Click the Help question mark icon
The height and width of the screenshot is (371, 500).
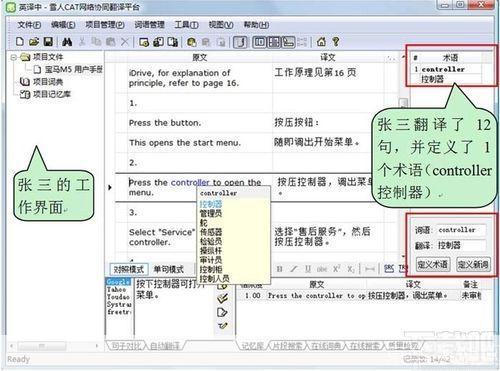(x=336, y=42)
